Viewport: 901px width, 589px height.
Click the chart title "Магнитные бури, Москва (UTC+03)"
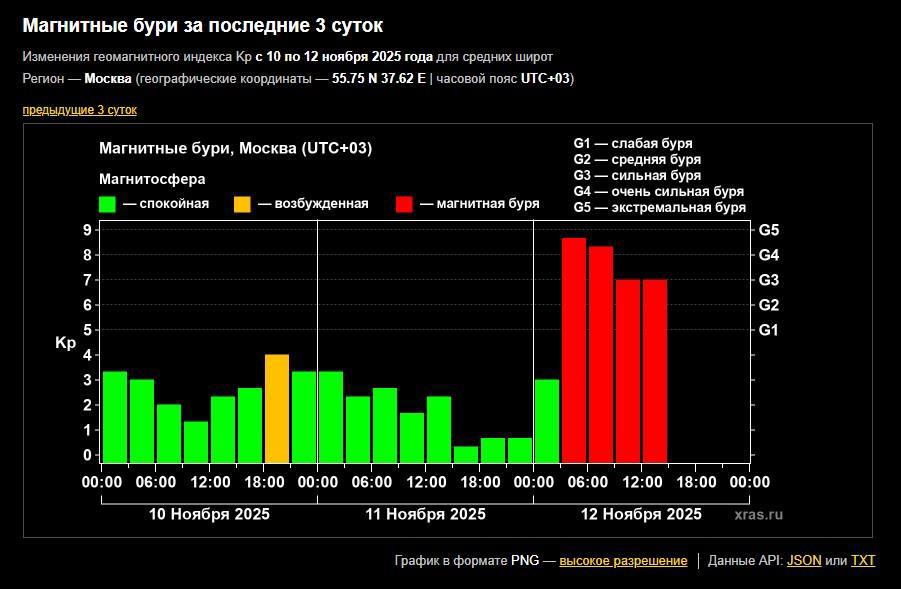[235, 149]
